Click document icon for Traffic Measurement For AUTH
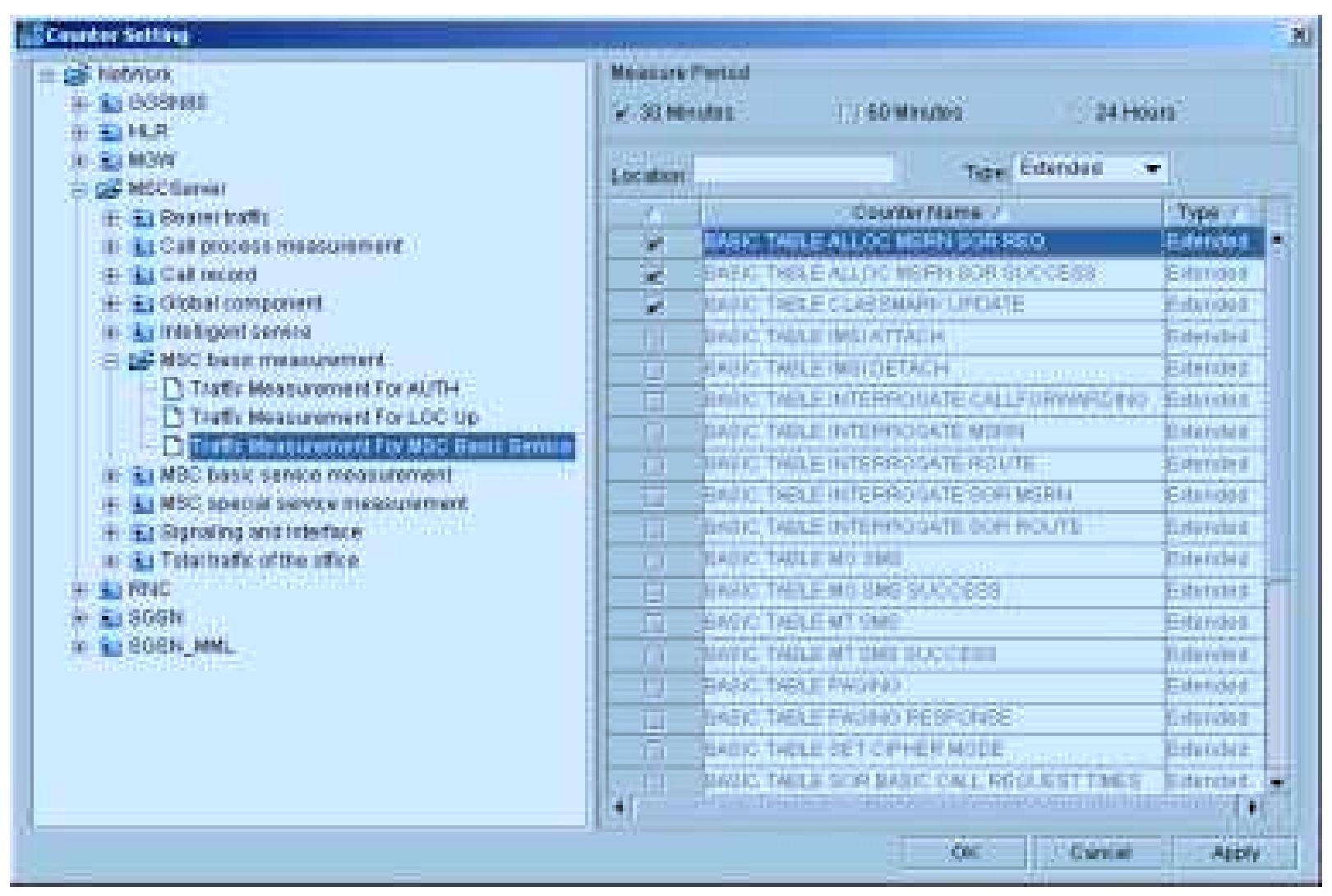This screenshot has height=896, width=1332. point(173,388)
